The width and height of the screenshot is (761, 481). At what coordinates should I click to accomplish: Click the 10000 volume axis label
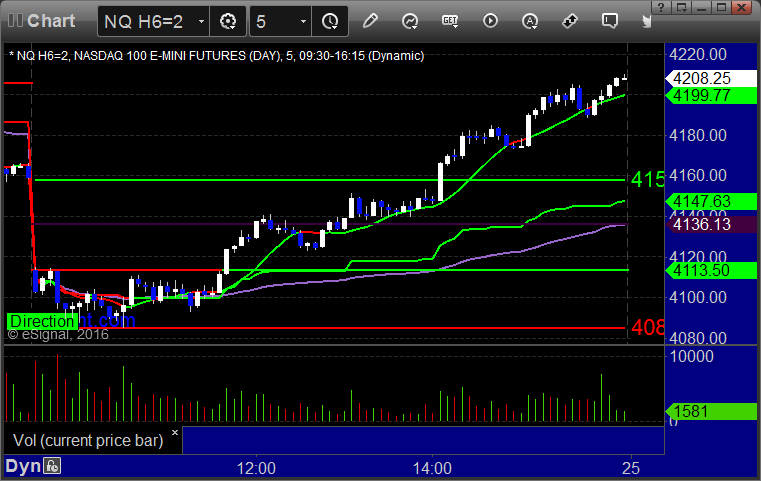click(x=692, y=356)
